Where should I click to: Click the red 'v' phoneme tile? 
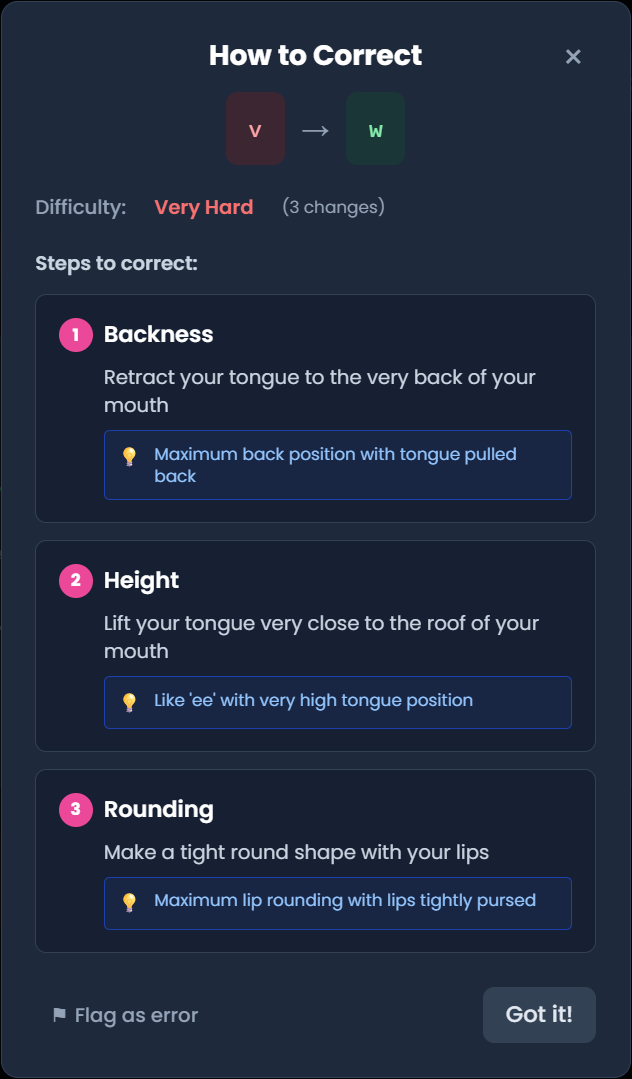point(255,129)
